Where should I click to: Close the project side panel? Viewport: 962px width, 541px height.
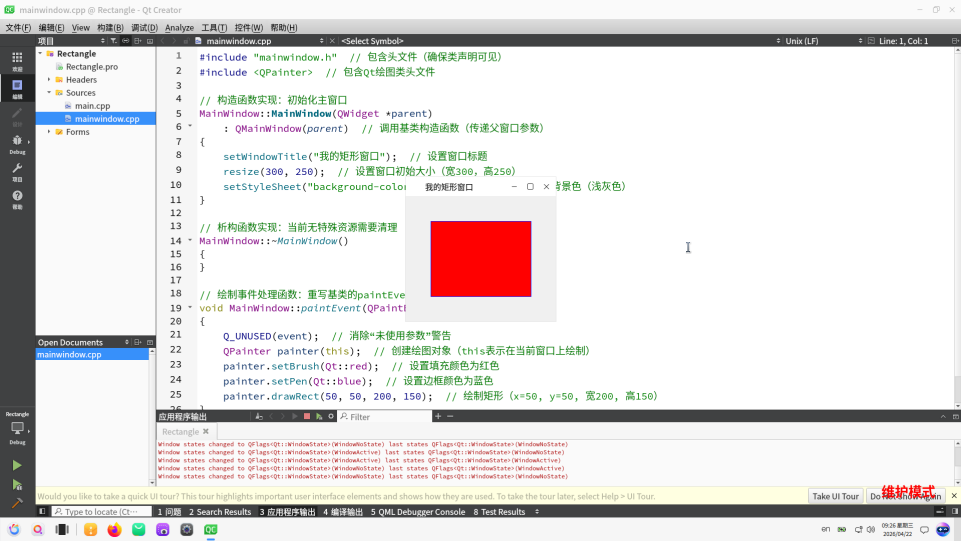(x=150, y=41)
